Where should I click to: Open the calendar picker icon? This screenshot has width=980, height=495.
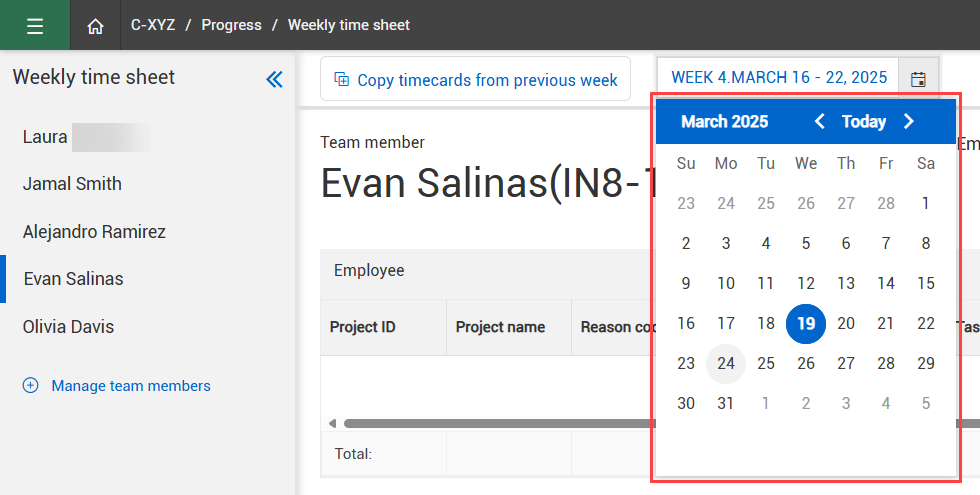[918, 78]
